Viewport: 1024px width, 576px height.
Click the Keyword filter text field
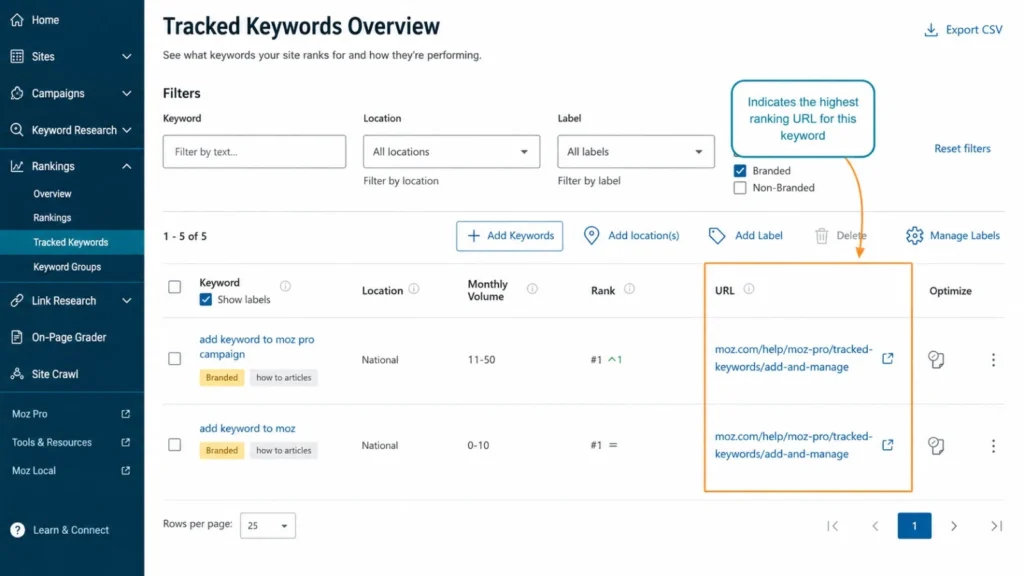(254, 152)
